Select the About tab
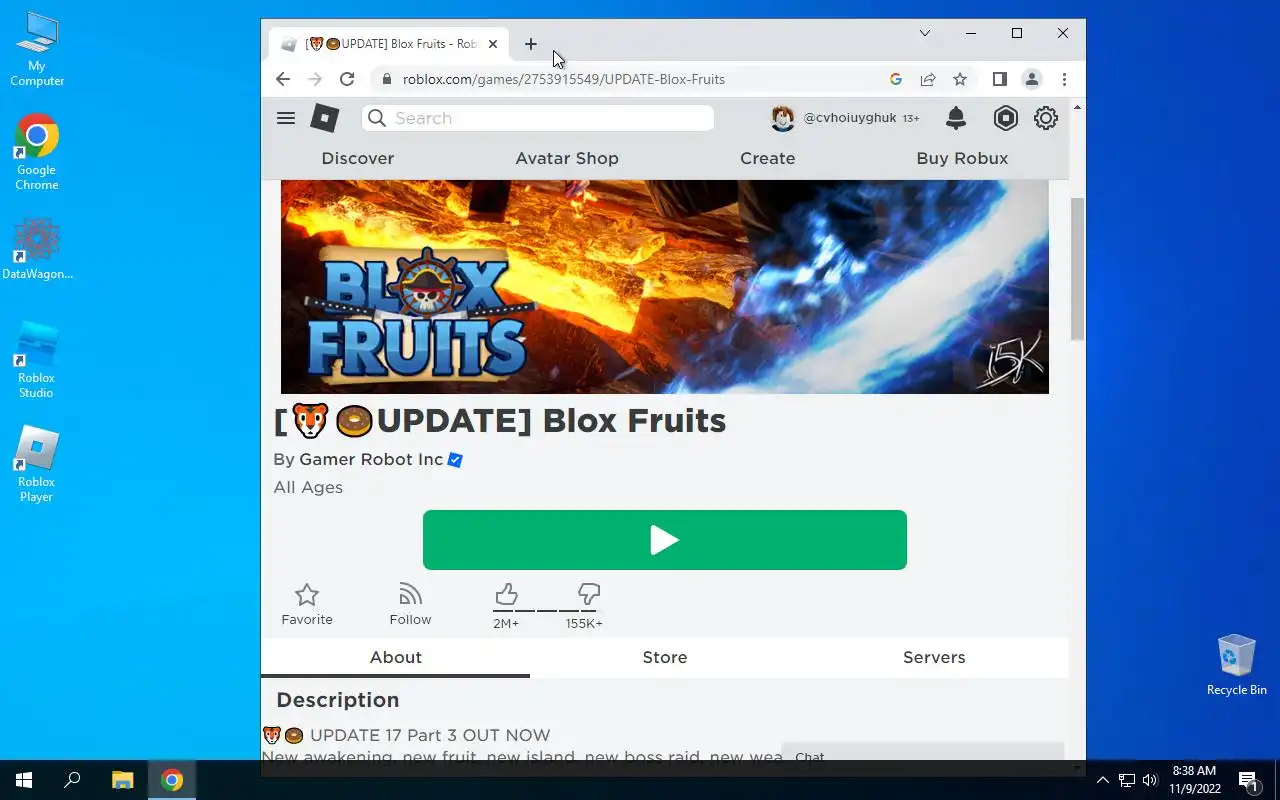Screen dimensions: 1280x800 pyautogui.click(x=396, y=657)
